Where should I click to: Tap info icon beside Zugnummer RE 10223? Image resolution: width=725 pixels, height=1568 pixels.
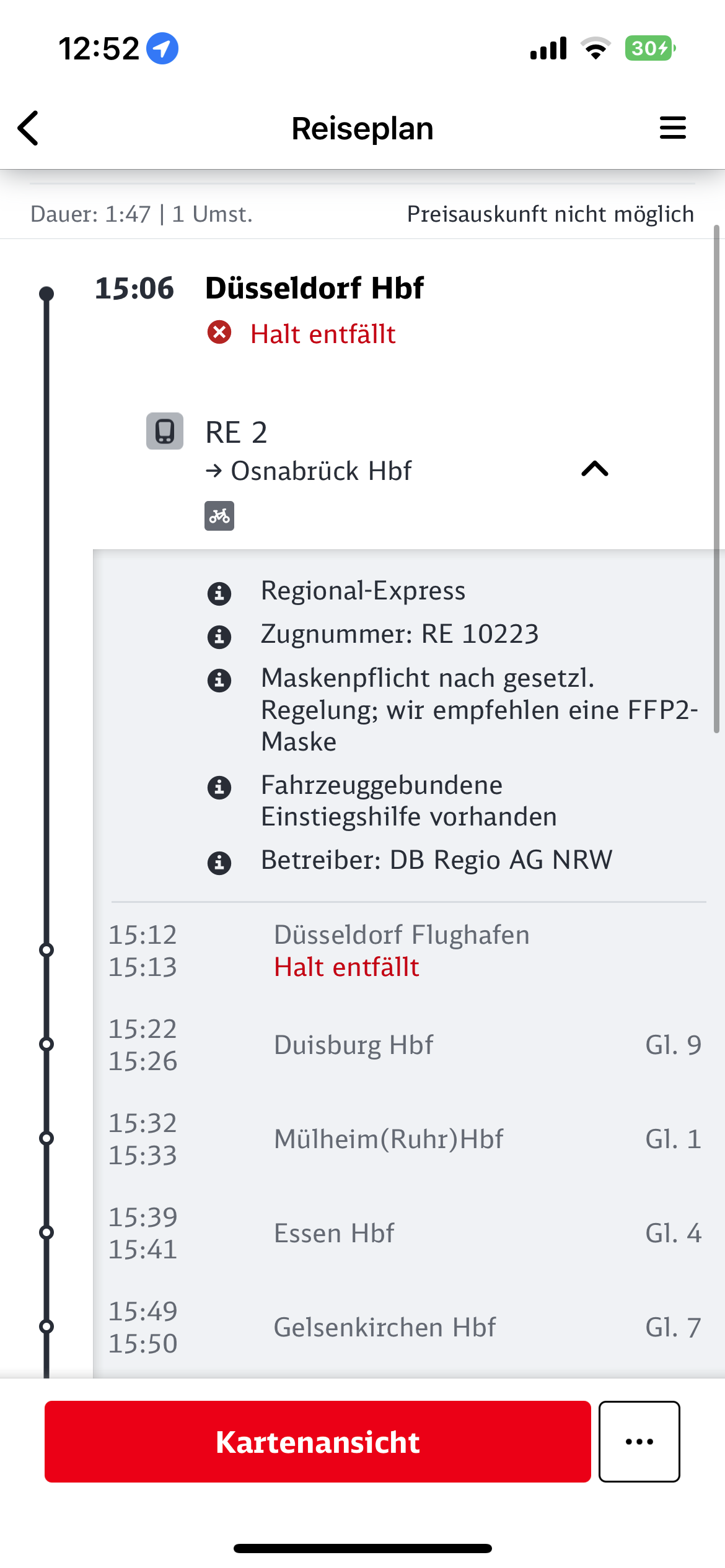click(x=219, y=637)
